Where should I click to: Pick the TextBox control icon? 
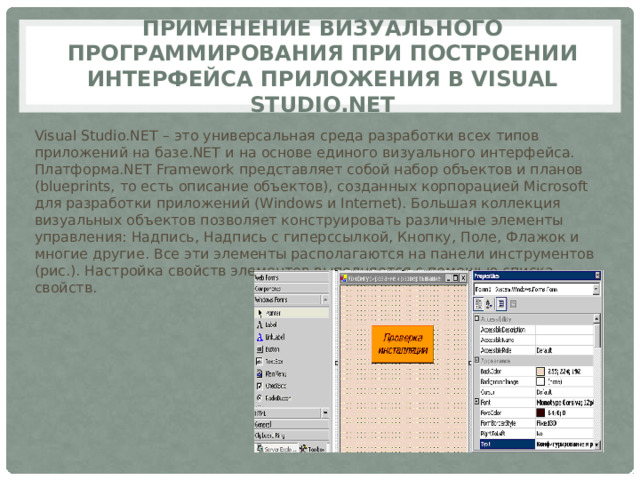tap(259, 361)
